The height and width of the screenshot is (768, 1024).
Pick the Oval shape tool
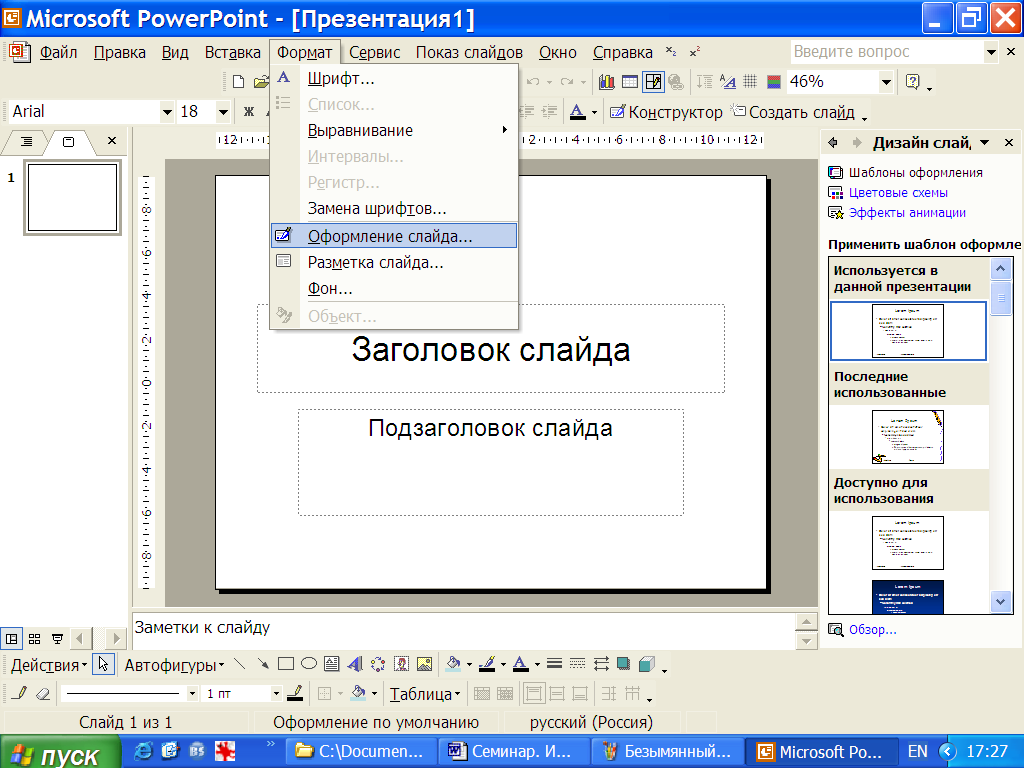point(309,664)
